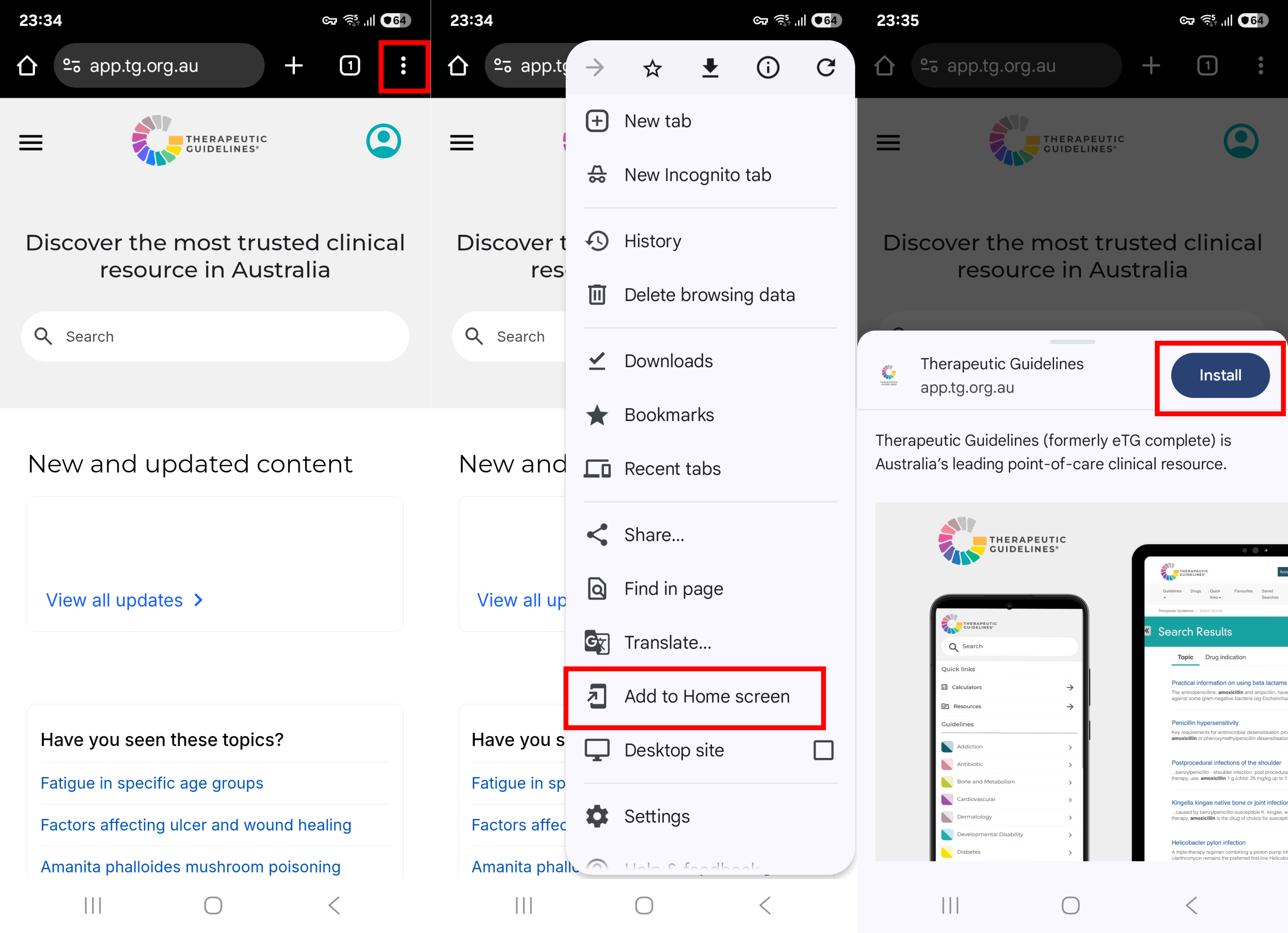This screenshot has width=1288, height=933.
Task: Tap the home icon in first screen
Action: click(x=27, y=66)
